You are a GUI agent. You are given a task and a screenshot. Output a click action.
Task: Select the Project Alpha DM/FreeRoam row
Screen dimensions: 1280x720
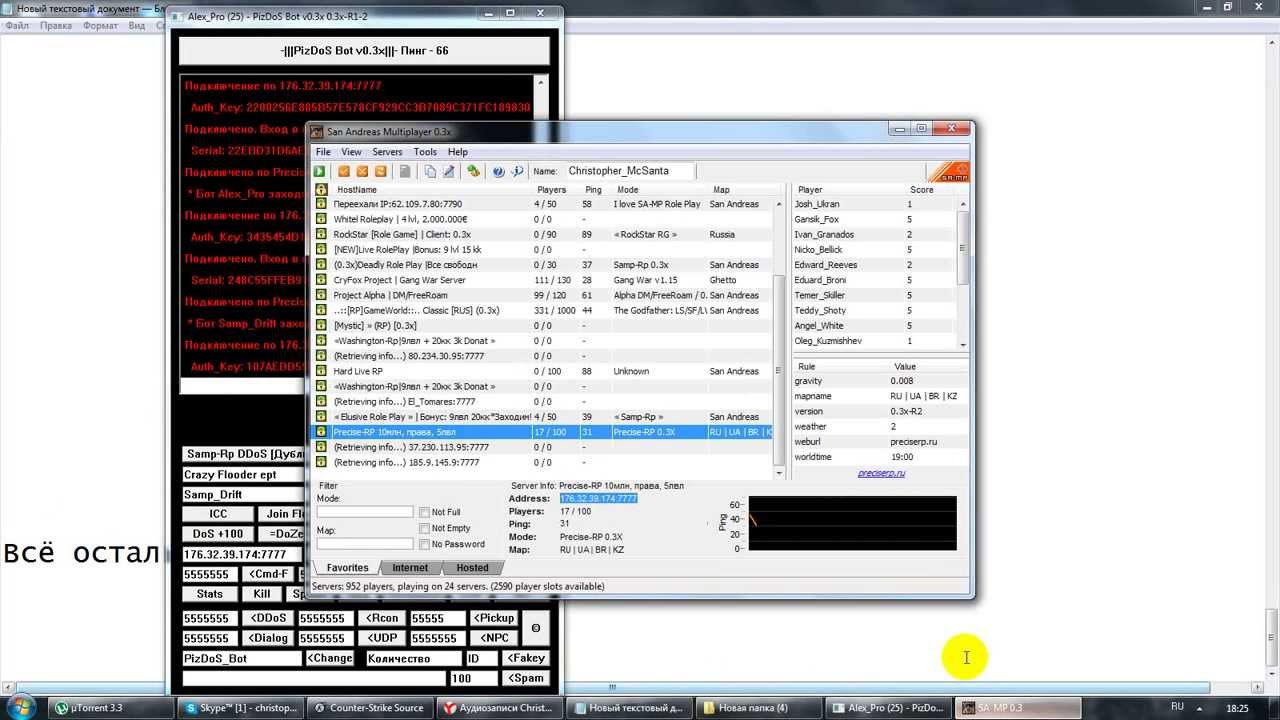pos(545,295)
